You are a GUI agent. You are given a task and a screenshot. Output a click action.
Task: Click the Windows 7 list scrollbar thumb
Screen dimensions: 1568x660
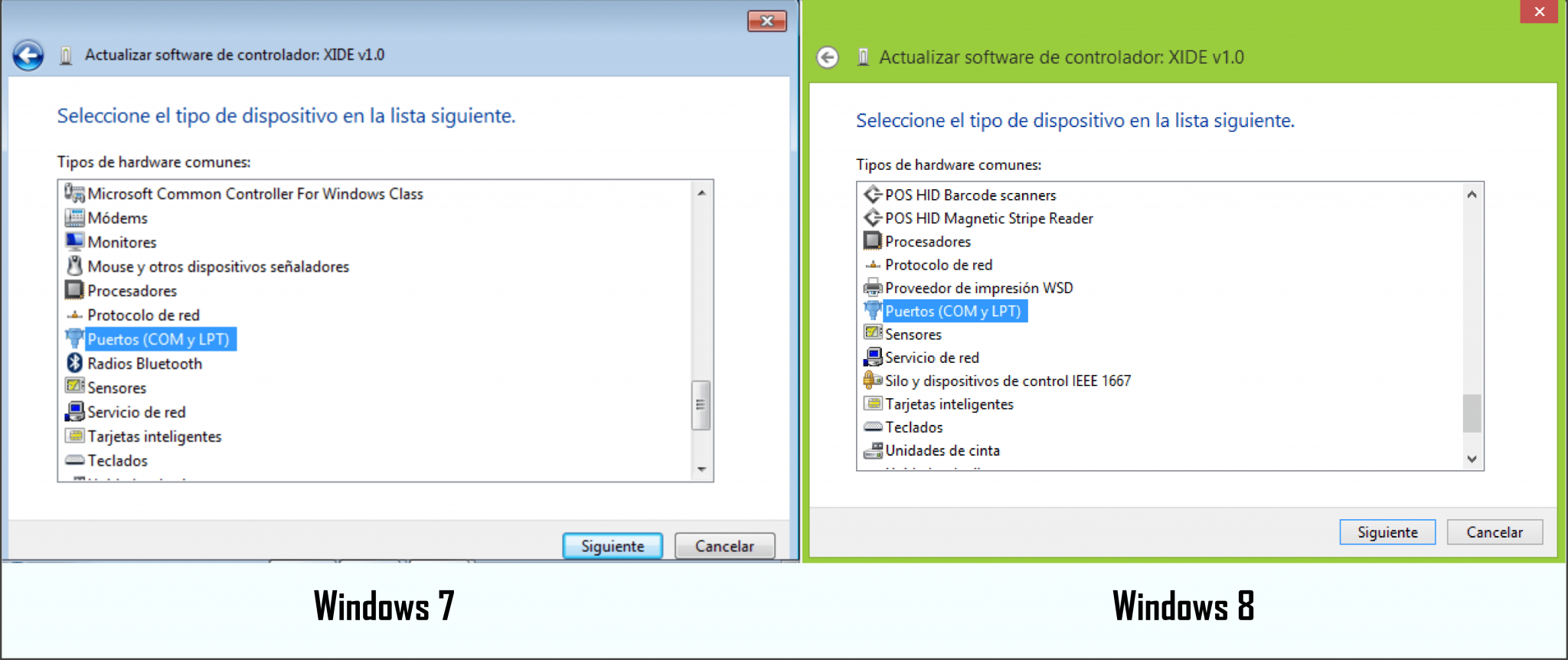(x=701, y=405)
